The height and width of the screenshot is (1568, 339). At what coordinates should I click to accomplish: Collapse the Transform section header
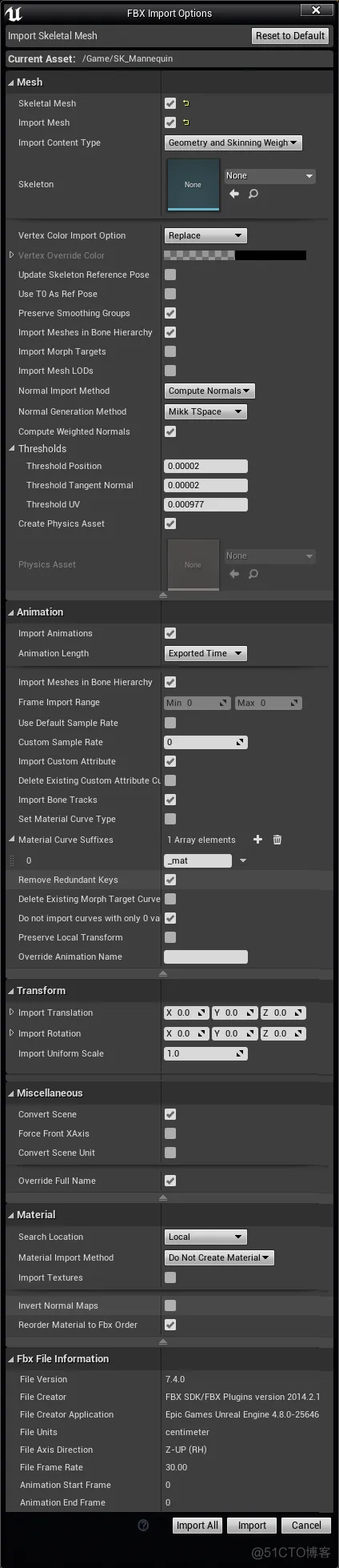click(12, 991)
